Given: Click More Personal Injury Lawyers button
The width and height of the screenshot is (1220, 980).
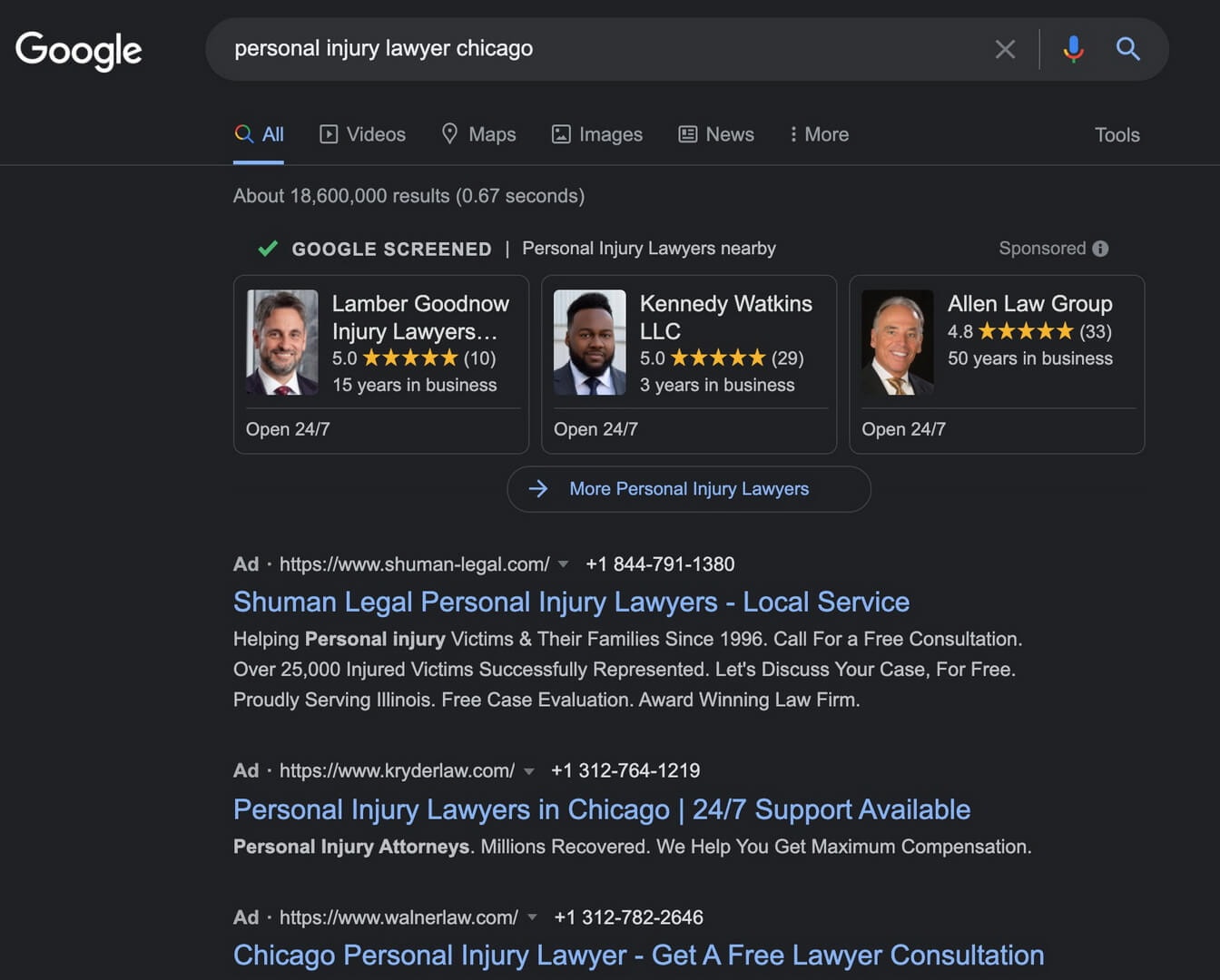Looking at the screenshot, I should click(688, 489).
